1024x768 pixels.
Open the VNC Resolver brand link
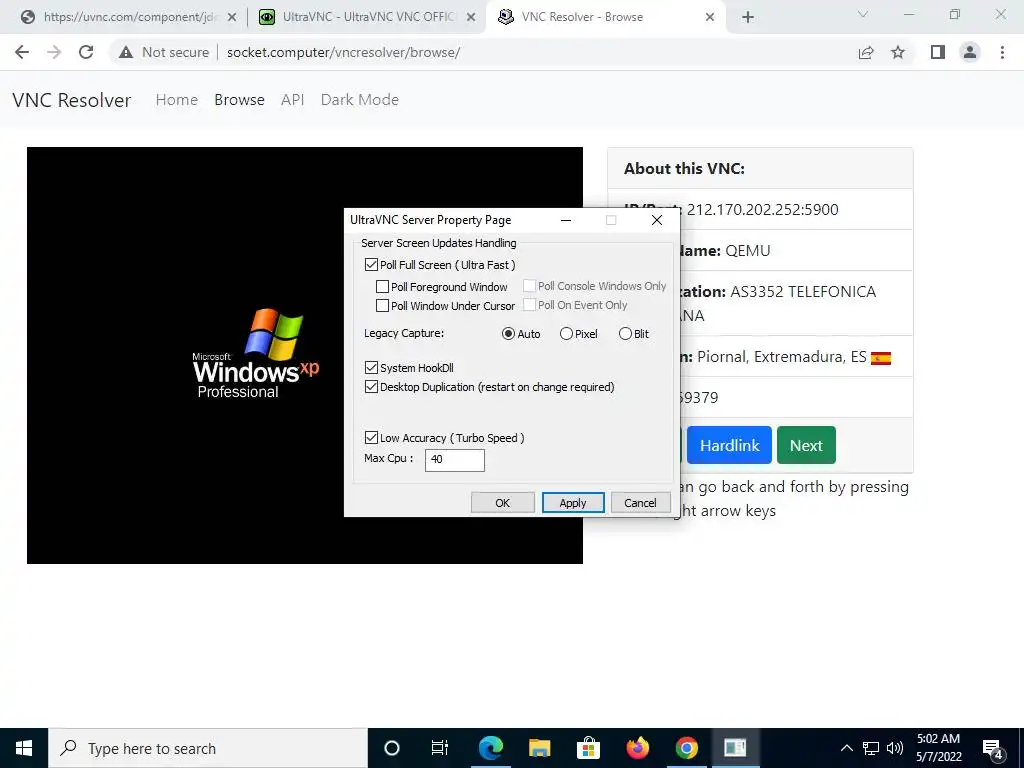coord(72,100)
